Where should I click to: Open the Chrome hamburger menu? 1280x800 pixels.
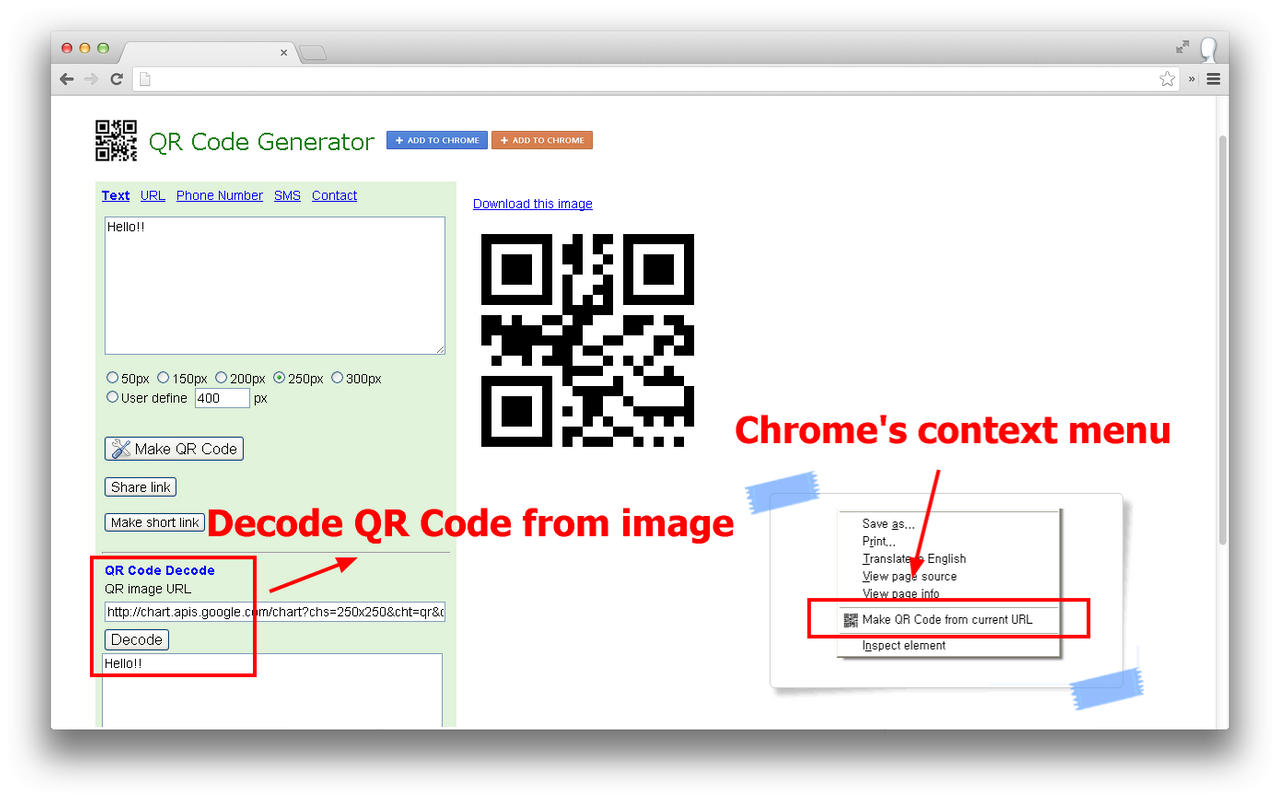coord(1213,78)
